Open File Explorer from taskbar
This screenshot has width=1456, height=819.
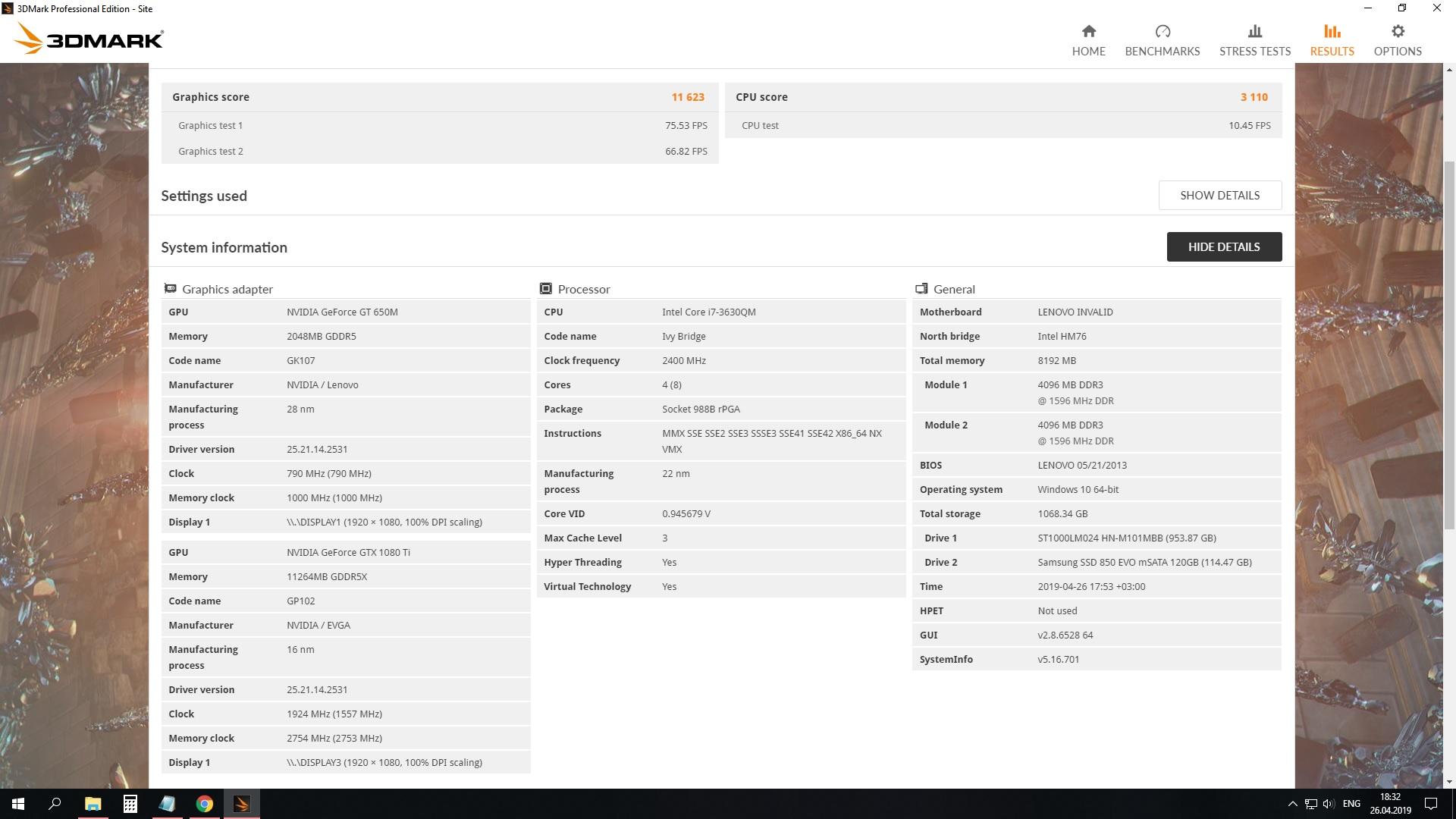click(x=93, y=804)
